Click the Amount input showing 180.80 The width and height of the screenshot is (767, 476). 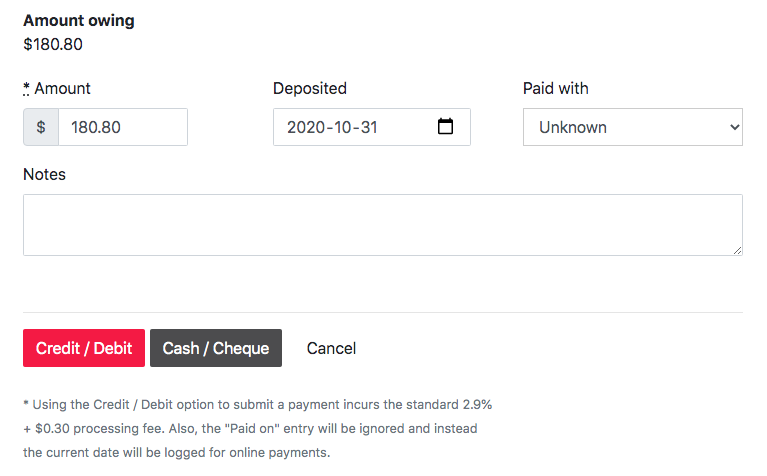pyautogui.click(x=123, y=127)
